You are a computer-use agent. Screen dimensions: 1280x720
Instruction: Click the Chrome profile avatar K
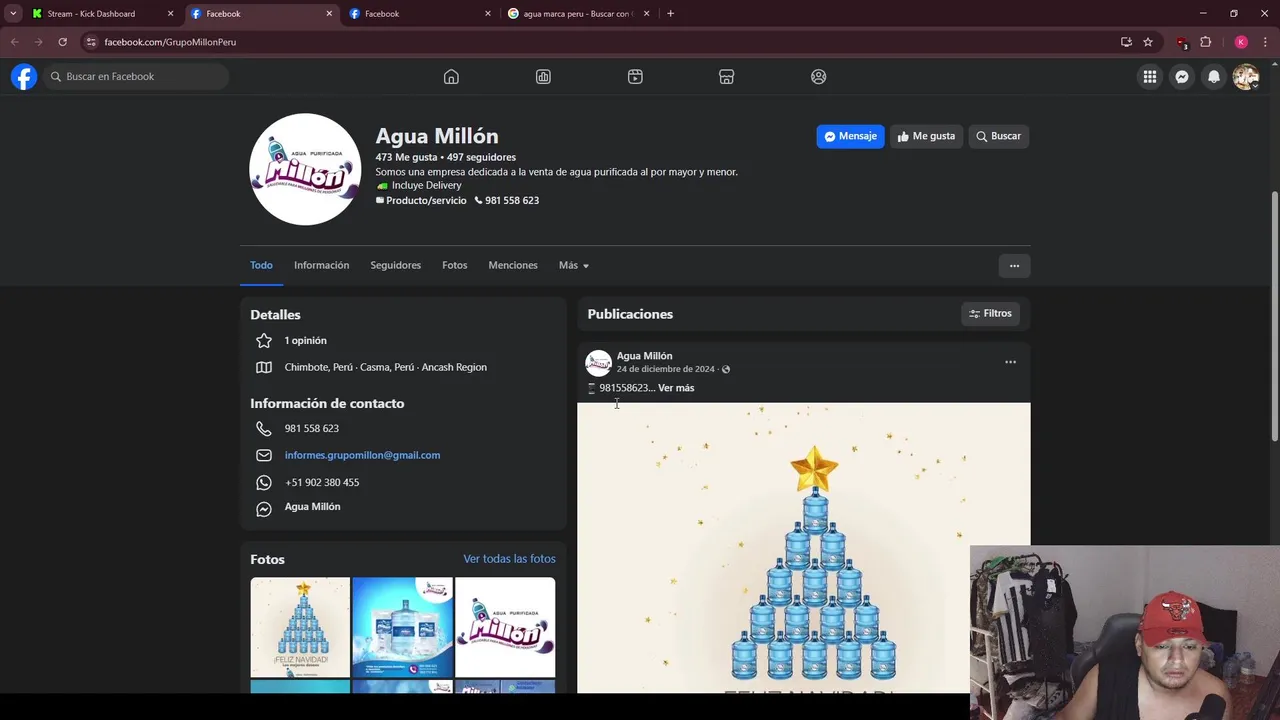point(1241,42)
